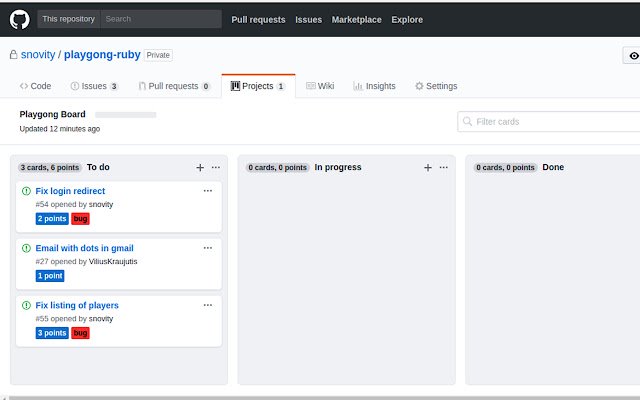Go to Marketplace
Viewport: 640px width, 400px height.
click(356, 20)
